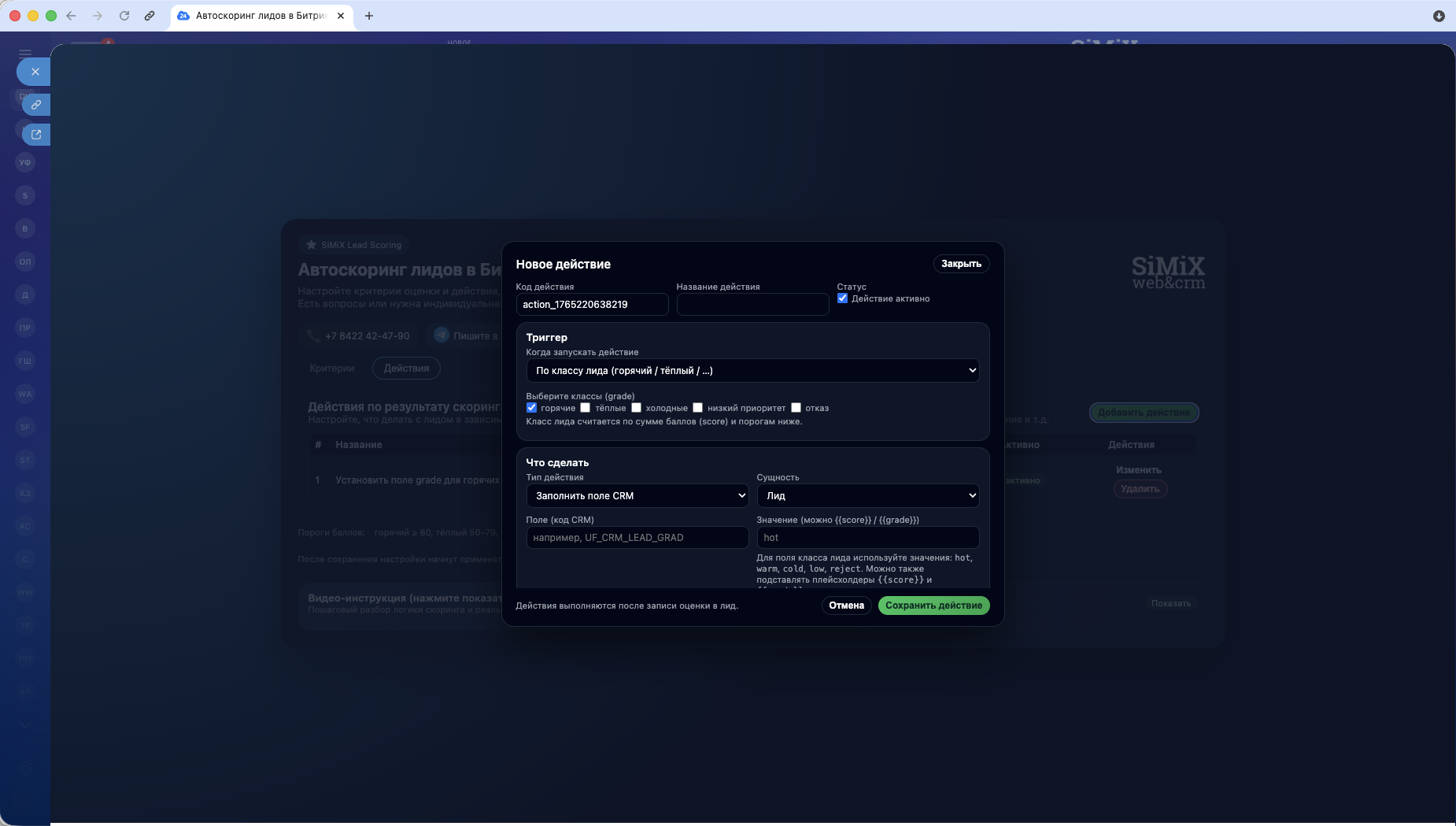Click Изменить in the actions table row
The height and width of the screenshot is (826, 1456).
tap(1139, 470)
